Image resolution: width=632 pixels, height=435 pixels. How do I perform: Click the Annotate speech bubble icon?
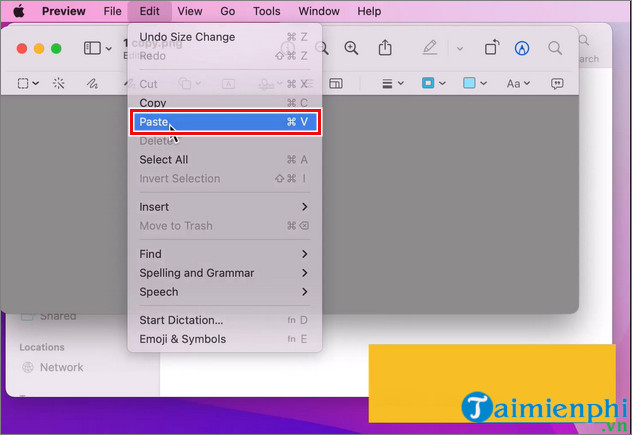(x=557, y=83)
